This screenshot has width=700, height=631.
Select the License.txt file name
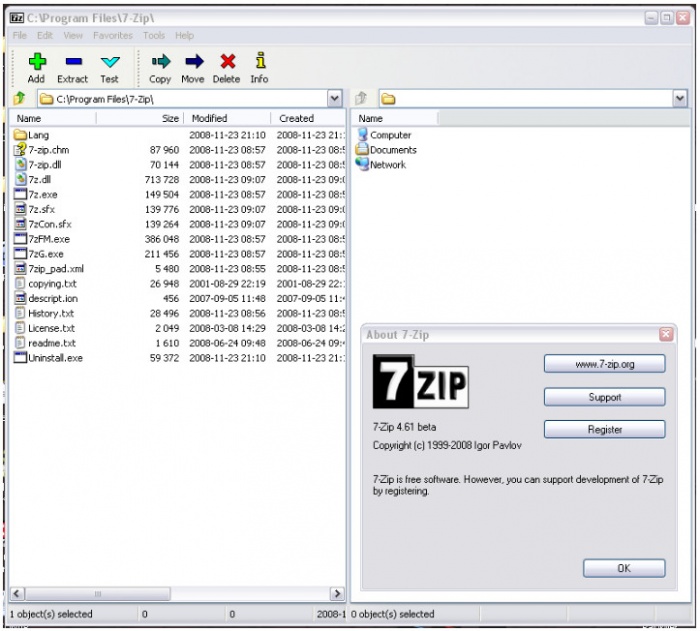click(x=51, y=328)
